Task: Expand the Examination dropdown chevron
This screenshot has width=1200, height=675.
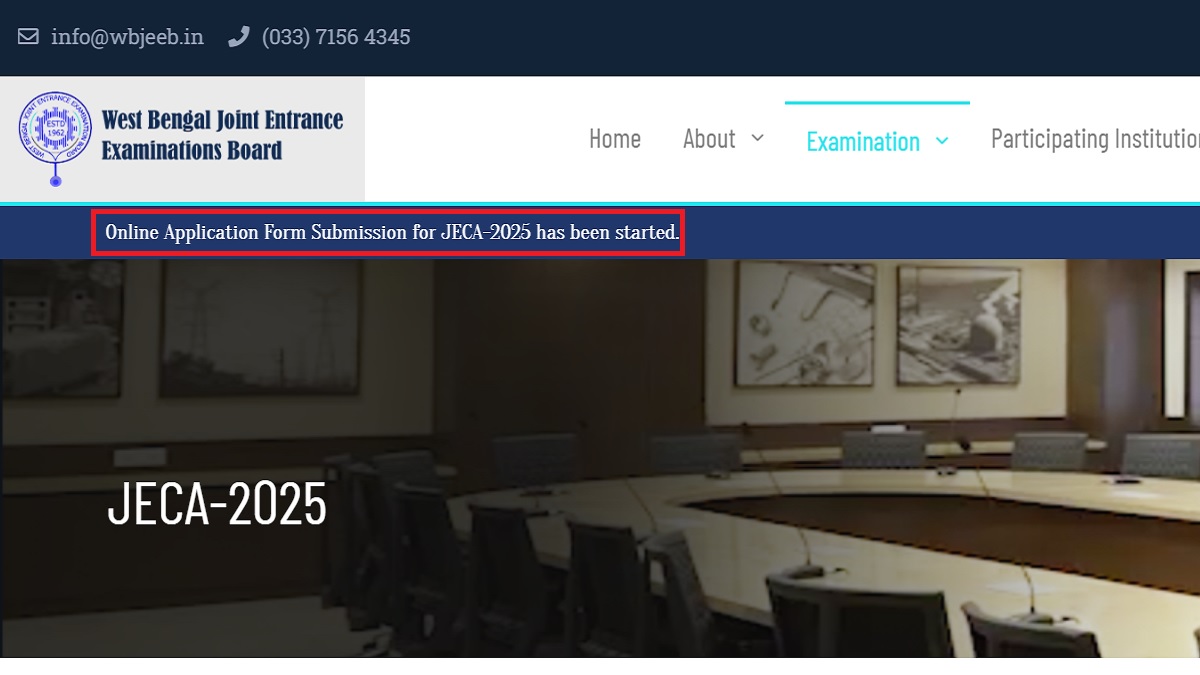Action: (941, 141)
